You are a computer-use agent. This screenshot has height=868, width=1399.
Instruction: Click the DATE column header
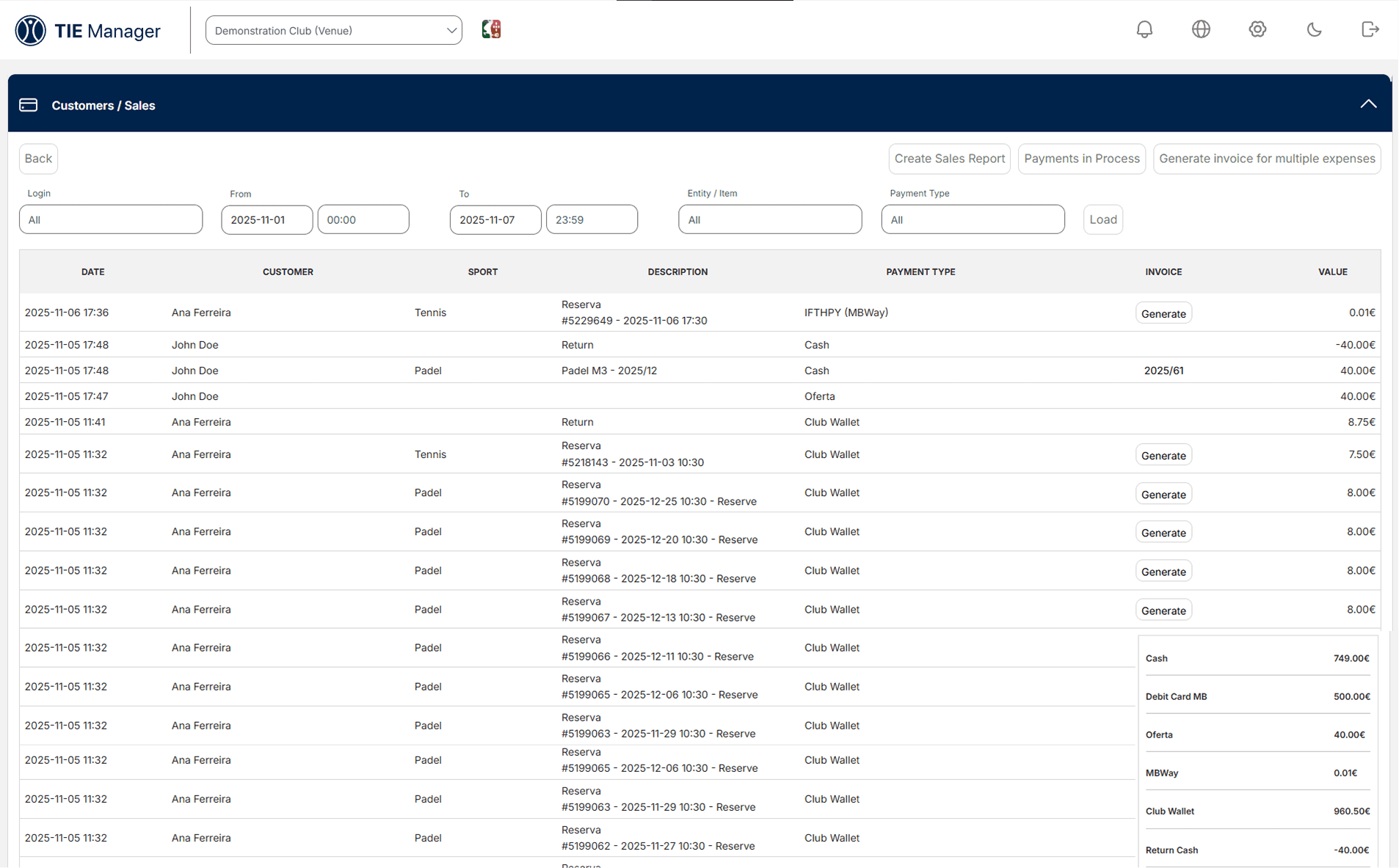[92, 271]
